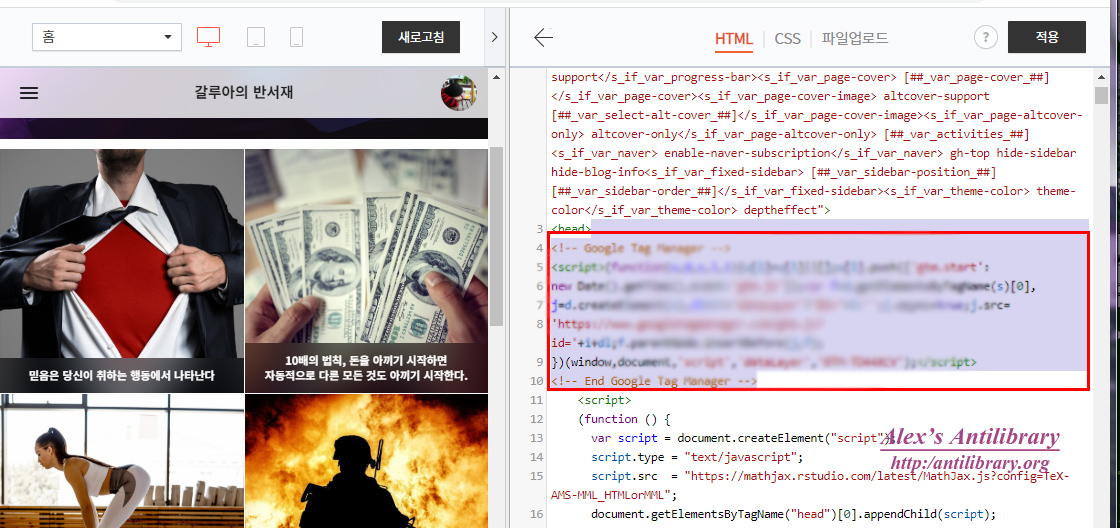The image size is (1120, 528).
Task: Click the blog title 갈루아의 반서재
Action: [x=244, y=92]
